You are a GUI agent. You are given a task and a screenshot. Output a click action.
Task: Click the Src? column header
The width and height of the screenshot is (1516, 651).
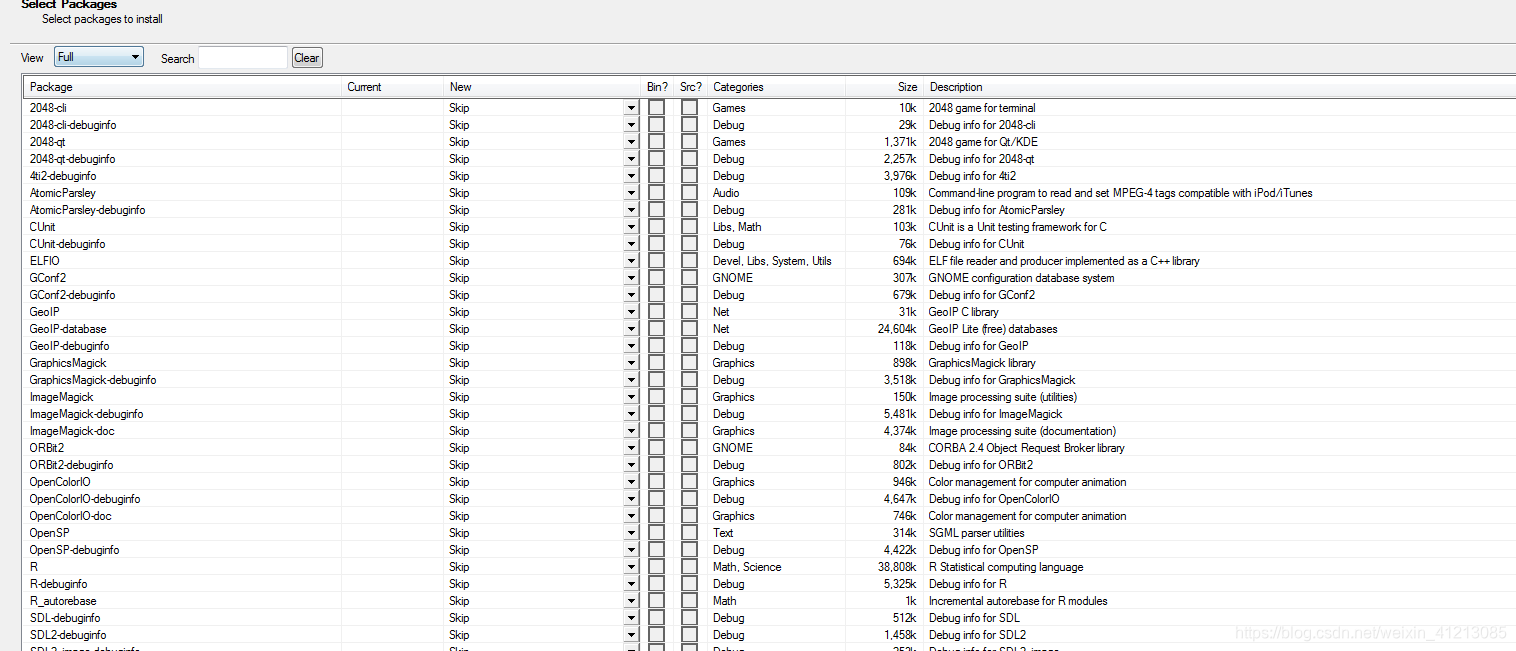(691, 87)
